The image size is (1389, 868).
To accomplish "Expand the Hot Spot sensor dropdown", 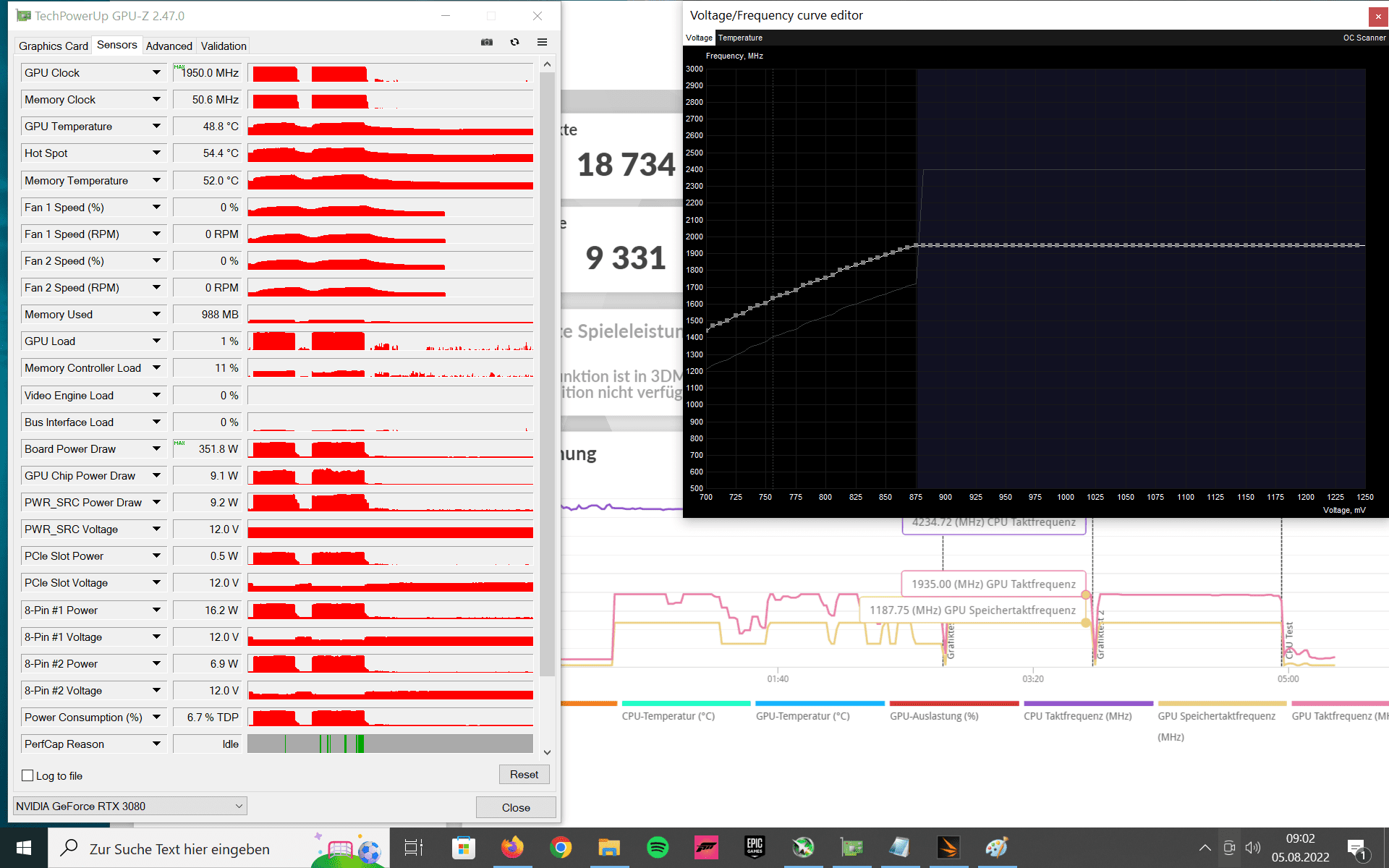I will pyautogui.click(x=156, y=153).
